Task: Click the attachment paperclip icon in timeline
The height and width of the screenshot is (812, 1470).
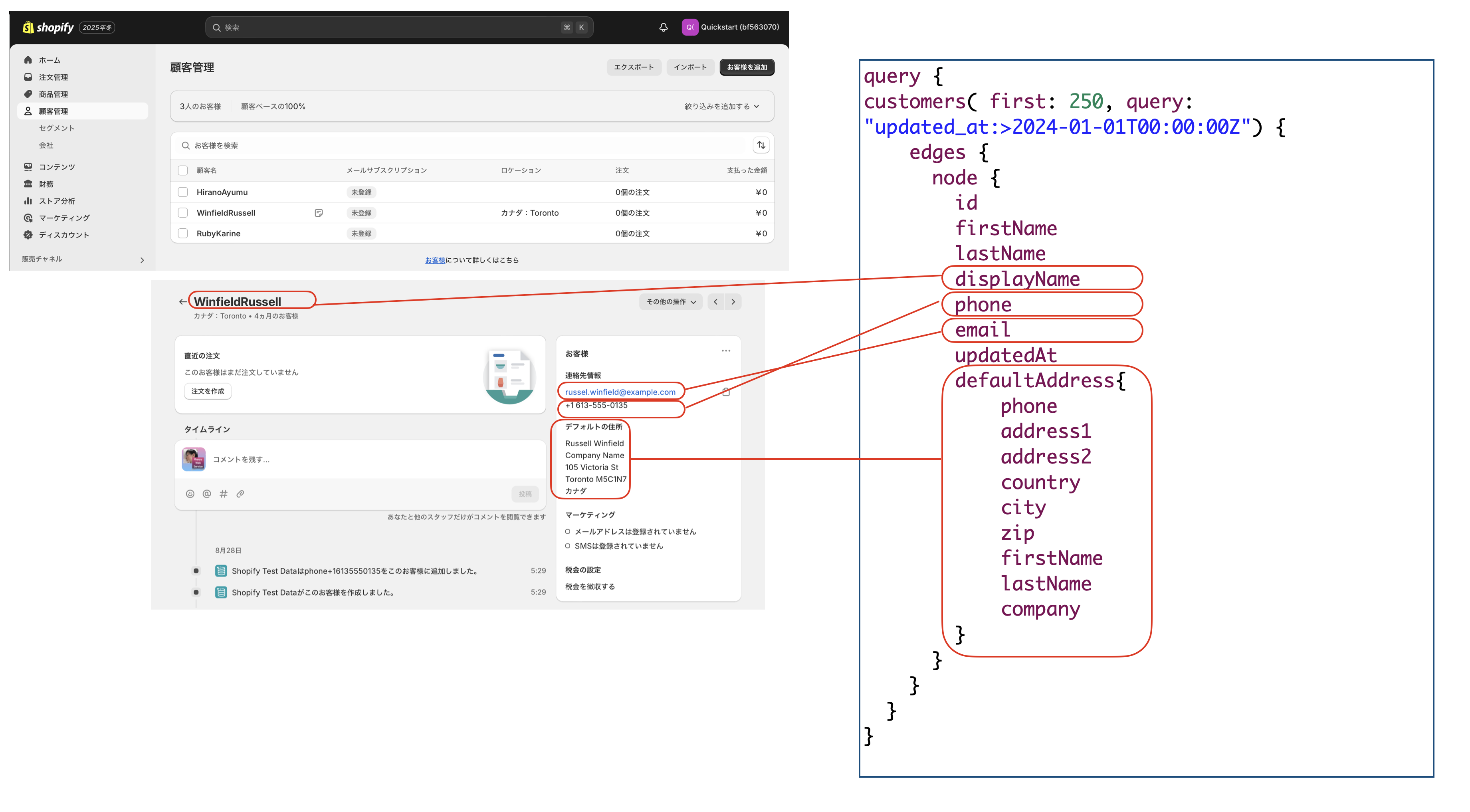Action: [x=240, y=493]
